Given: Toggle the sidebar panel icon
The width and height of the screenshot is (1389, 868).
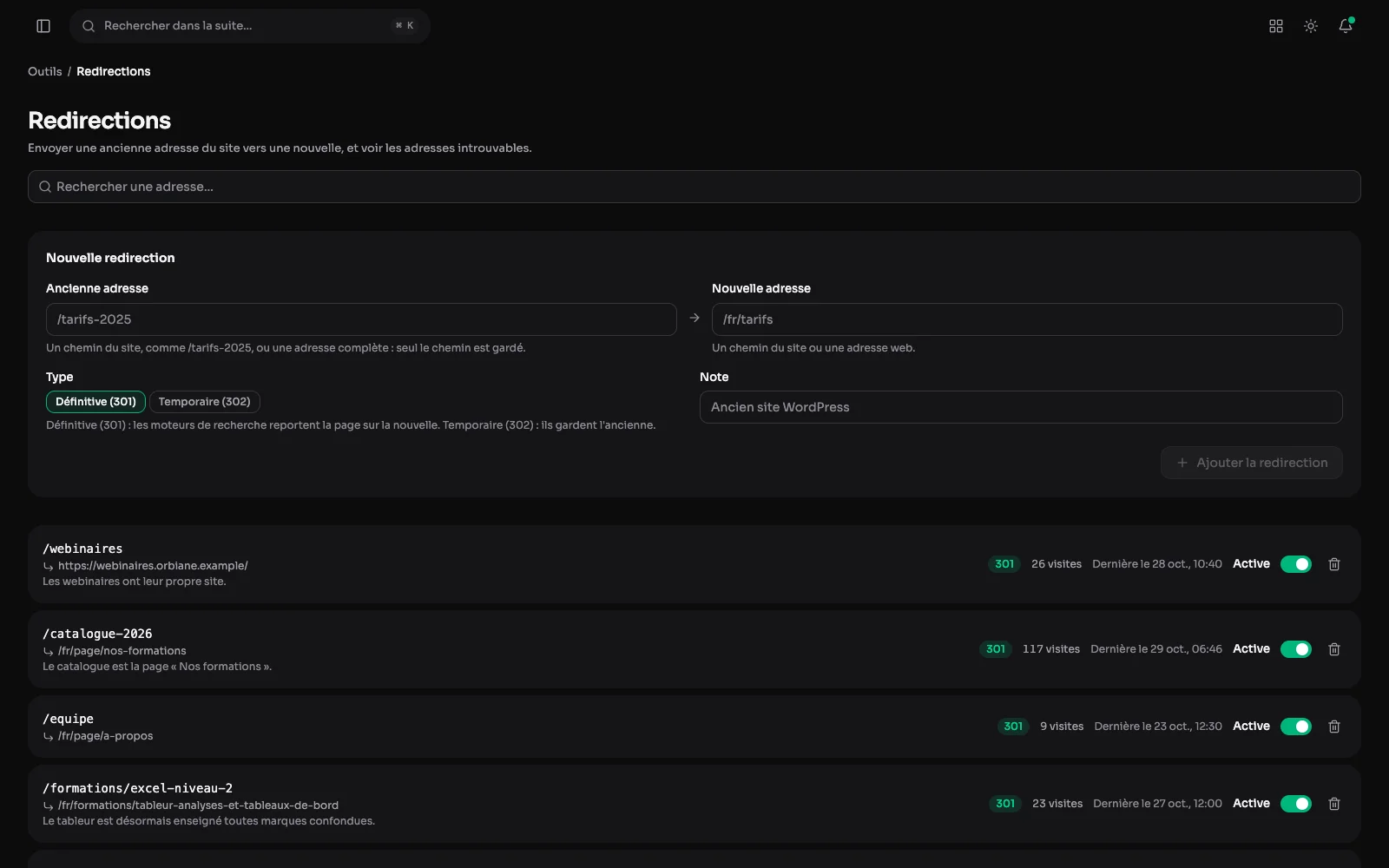Looking at the screenshot, I should [43, 26].
